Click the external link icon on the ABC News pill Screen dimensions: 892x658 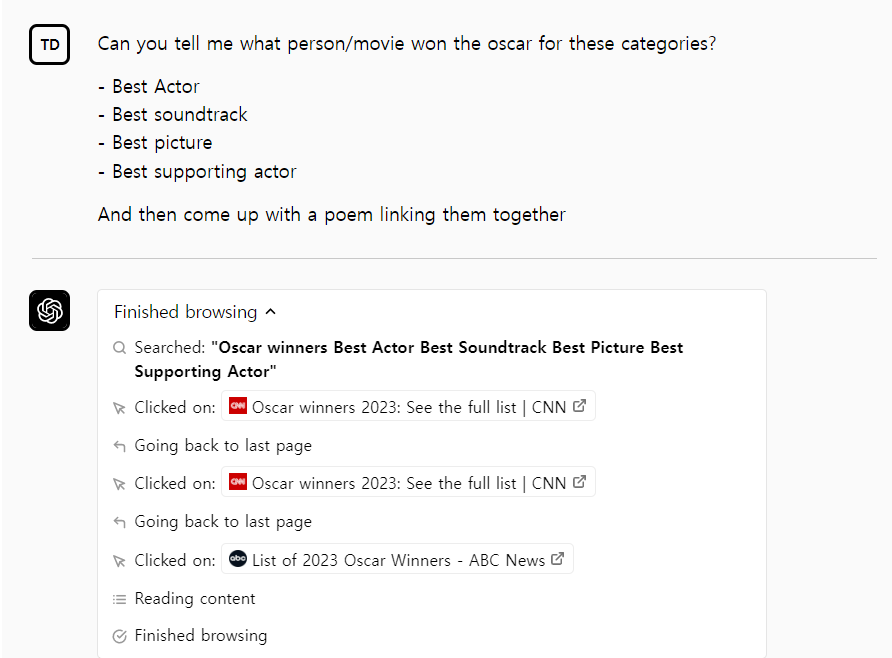[x=557, y=559]
